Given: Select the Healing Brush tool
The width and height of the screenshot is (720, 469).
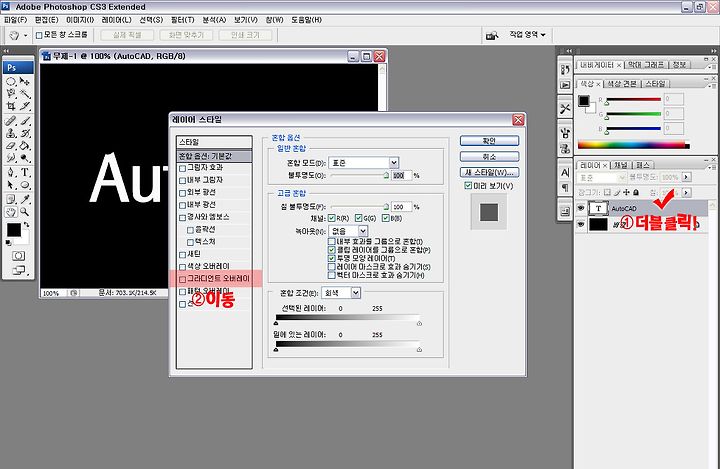Looking at the screenshot, I should [11, 121].
